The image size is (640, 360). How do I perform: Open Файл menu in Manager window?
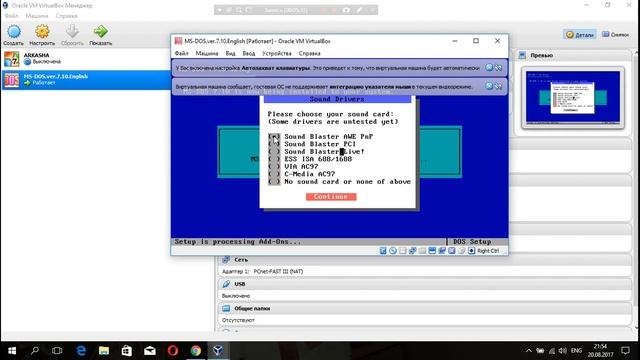pos(11,16)
